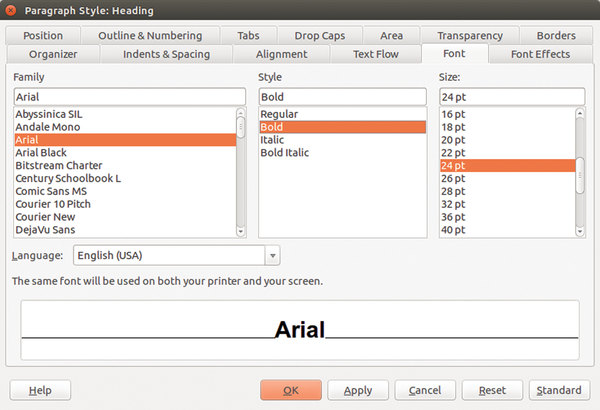
Task: Choose 40 pt font size
Action: click(507, 230)
